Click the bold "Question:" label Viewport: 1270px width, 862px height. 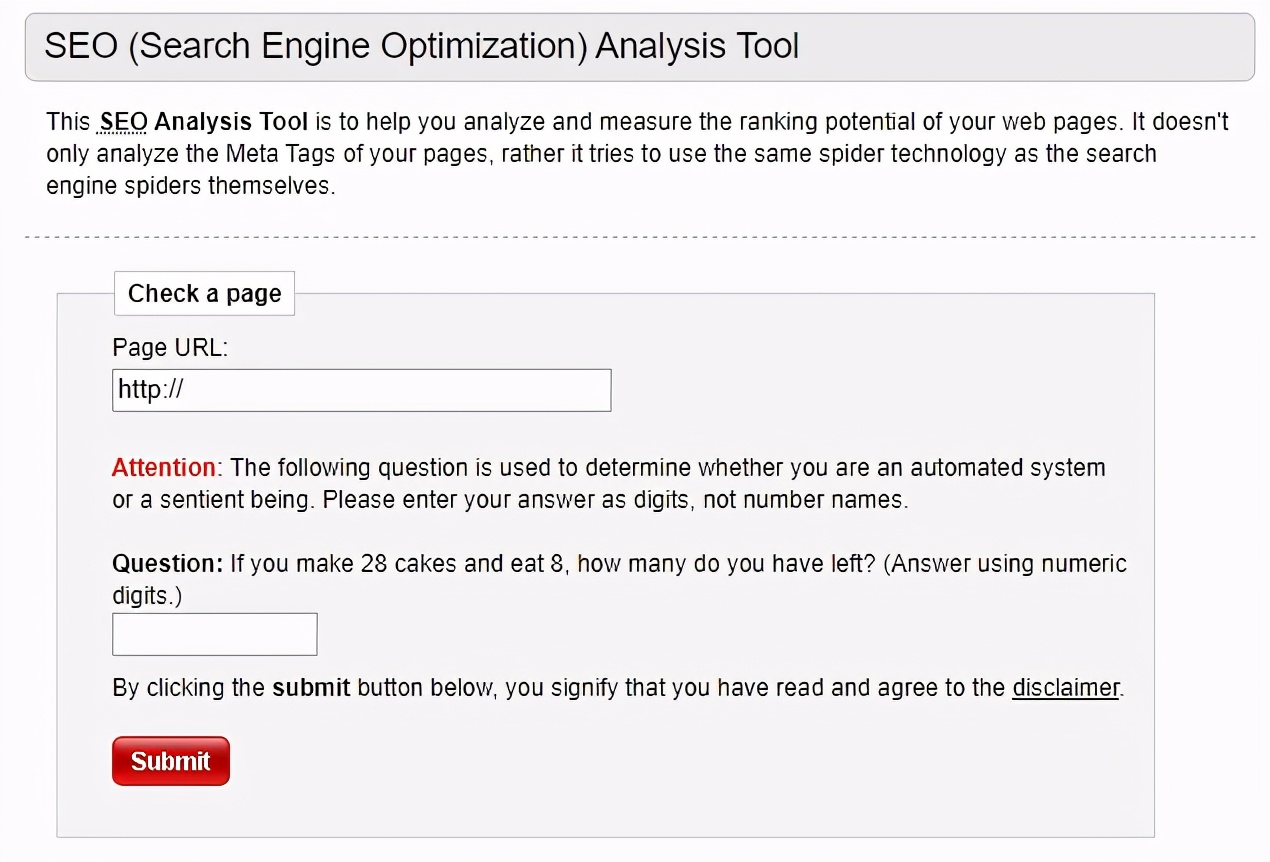click(x=167, y=563)
